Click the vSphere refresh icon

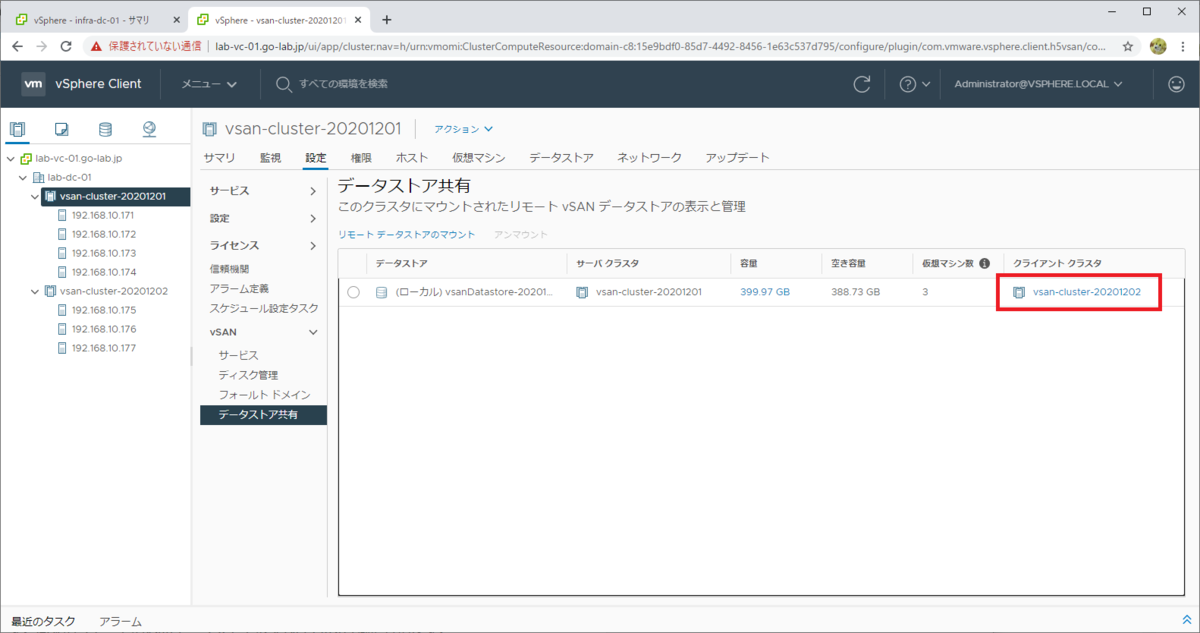(x=862, y=84)
